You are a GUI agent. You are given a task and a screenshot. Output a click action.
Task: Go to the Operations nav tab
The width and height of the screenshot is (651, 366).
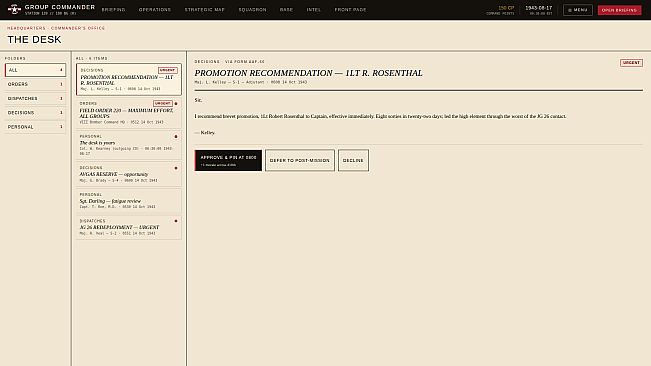pyautogui.click(x=155, y=10)
